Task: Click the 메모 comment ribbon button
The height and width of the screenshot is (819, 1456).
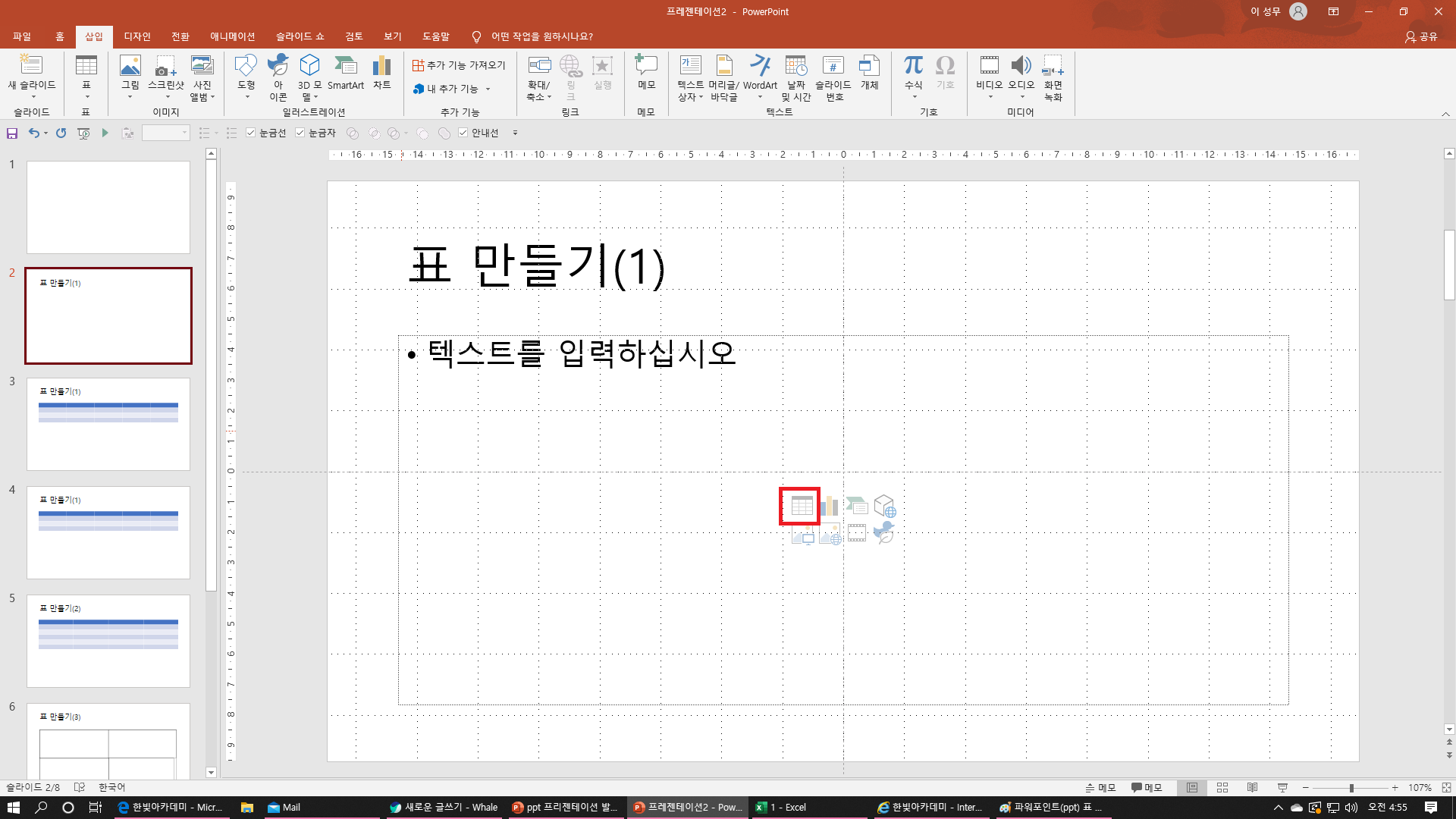Action: coord(646,74)
